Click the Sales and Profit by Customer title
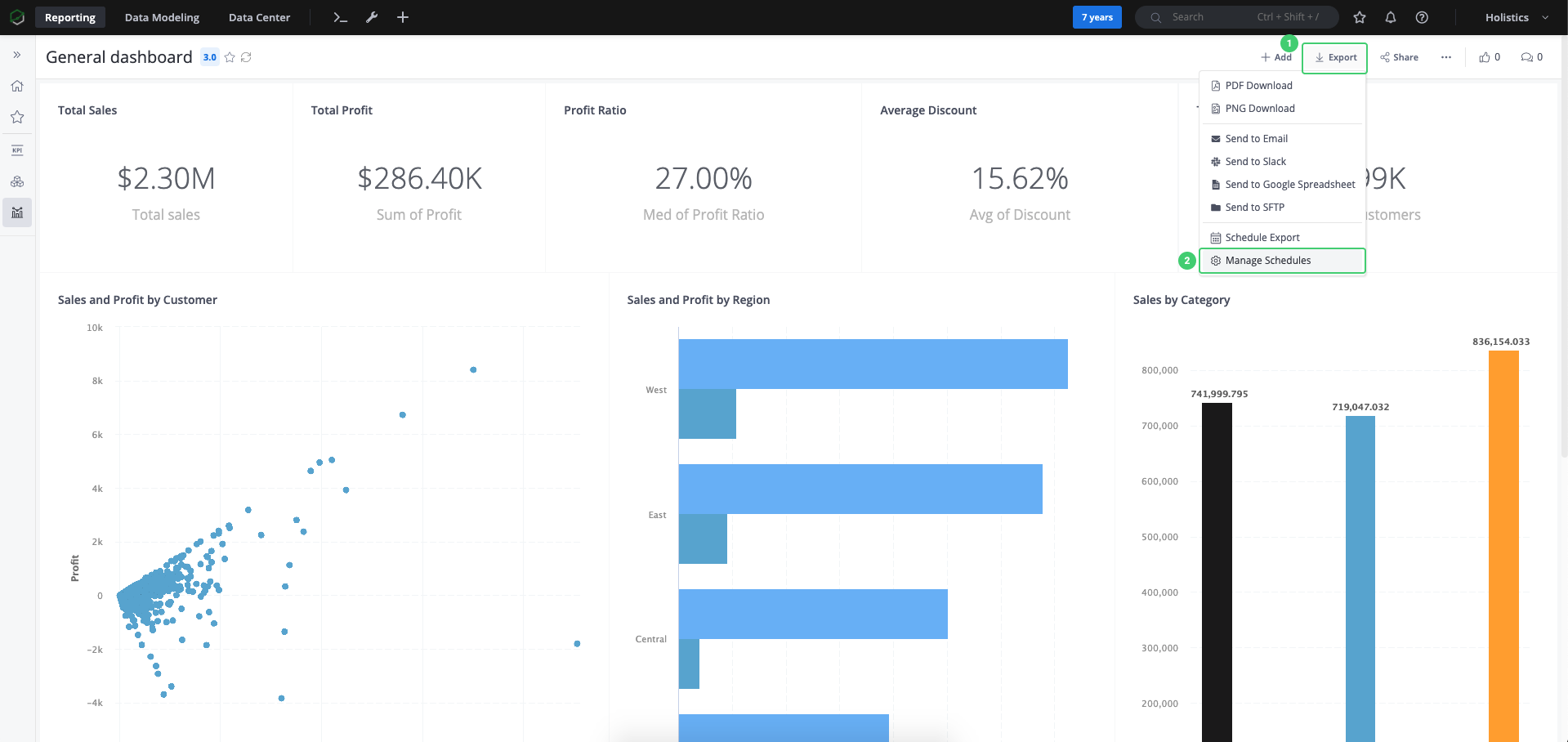The width and height of the screenshot is (1568, 742). tap(137, 300)
